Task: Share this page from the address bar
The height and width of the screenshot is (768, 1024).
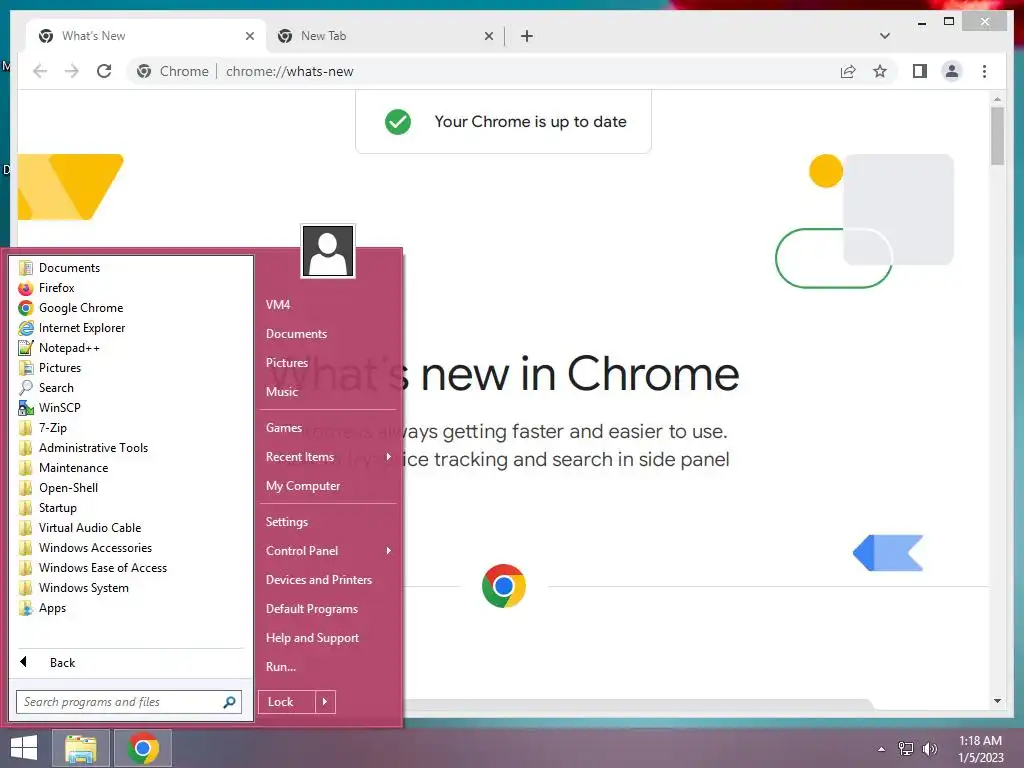Action: (848, 71)
